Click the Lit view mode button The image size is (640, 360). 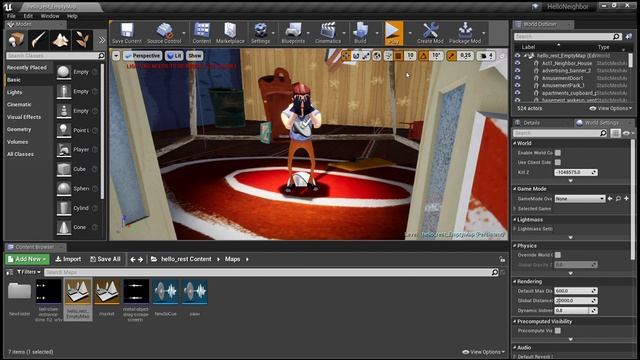tap(174, 56)
